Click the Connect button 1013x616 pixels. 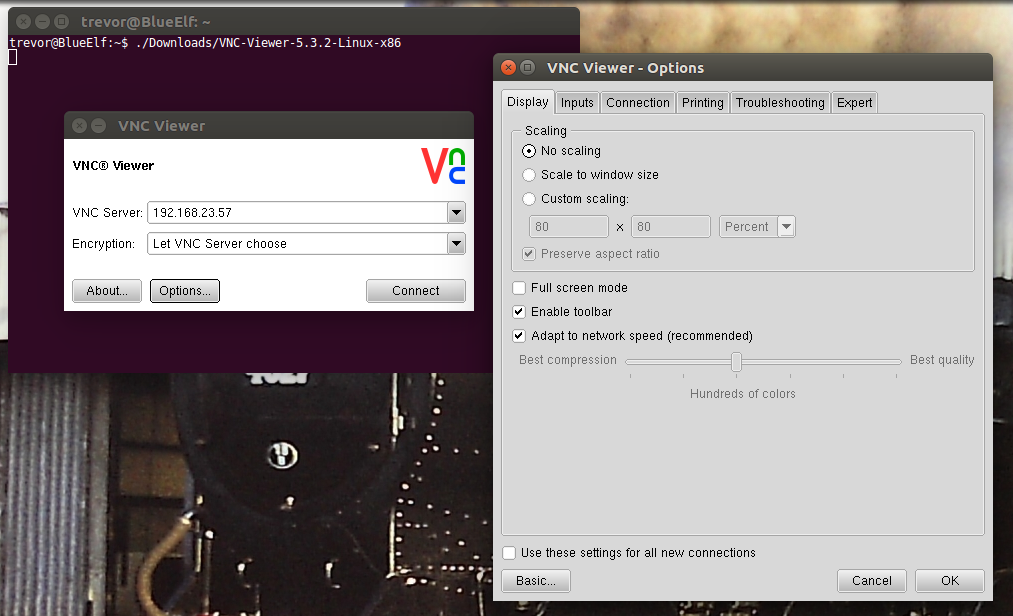pyautogui.click(x=415, y=291)
